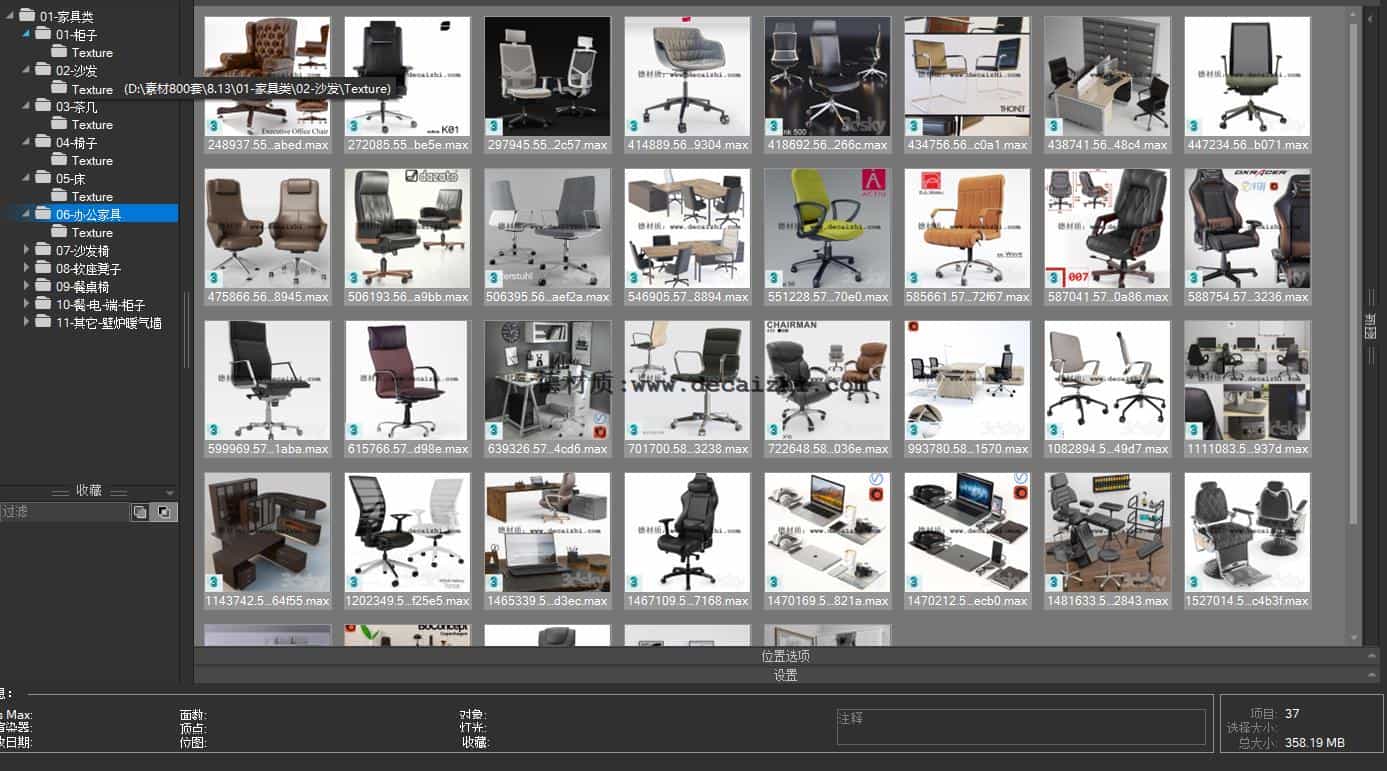Open the 收藏 section dropdown arrow

pyautogui.click(x=170, y=490)
